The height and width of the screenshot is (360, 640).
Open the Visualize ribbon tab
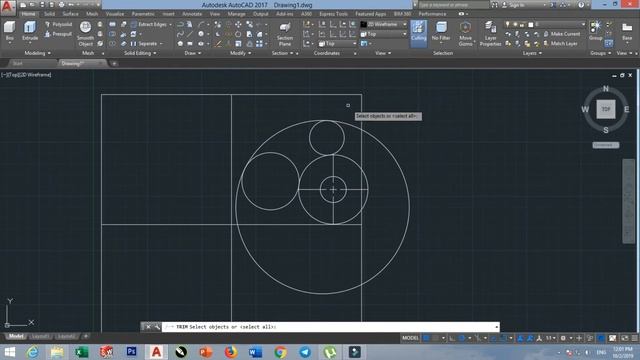[x=115, y=14]
